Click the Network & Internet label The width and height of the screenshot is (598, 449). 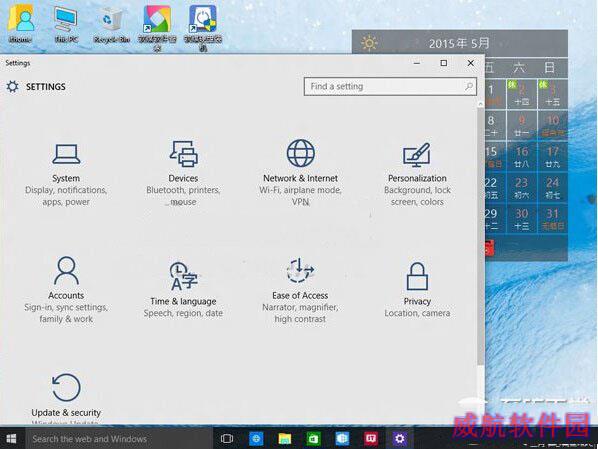(301, 178)
